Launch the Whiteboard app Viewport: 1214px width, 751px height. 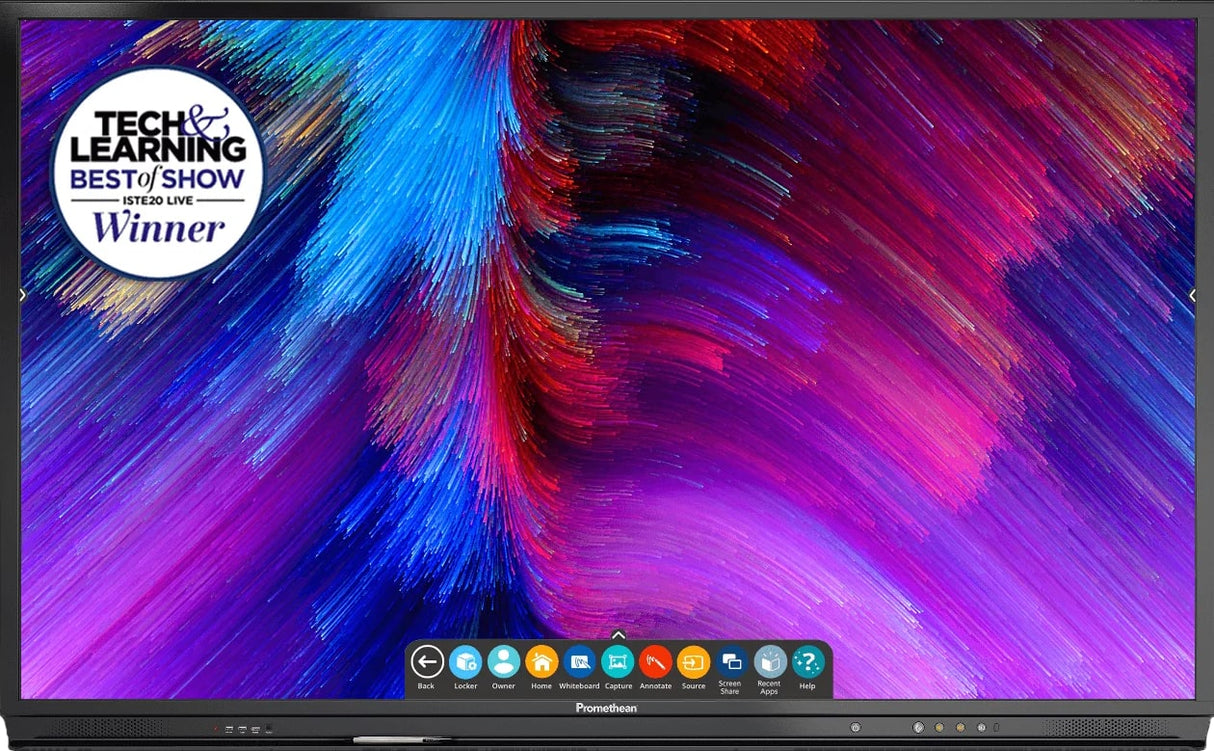coord(579,661)
